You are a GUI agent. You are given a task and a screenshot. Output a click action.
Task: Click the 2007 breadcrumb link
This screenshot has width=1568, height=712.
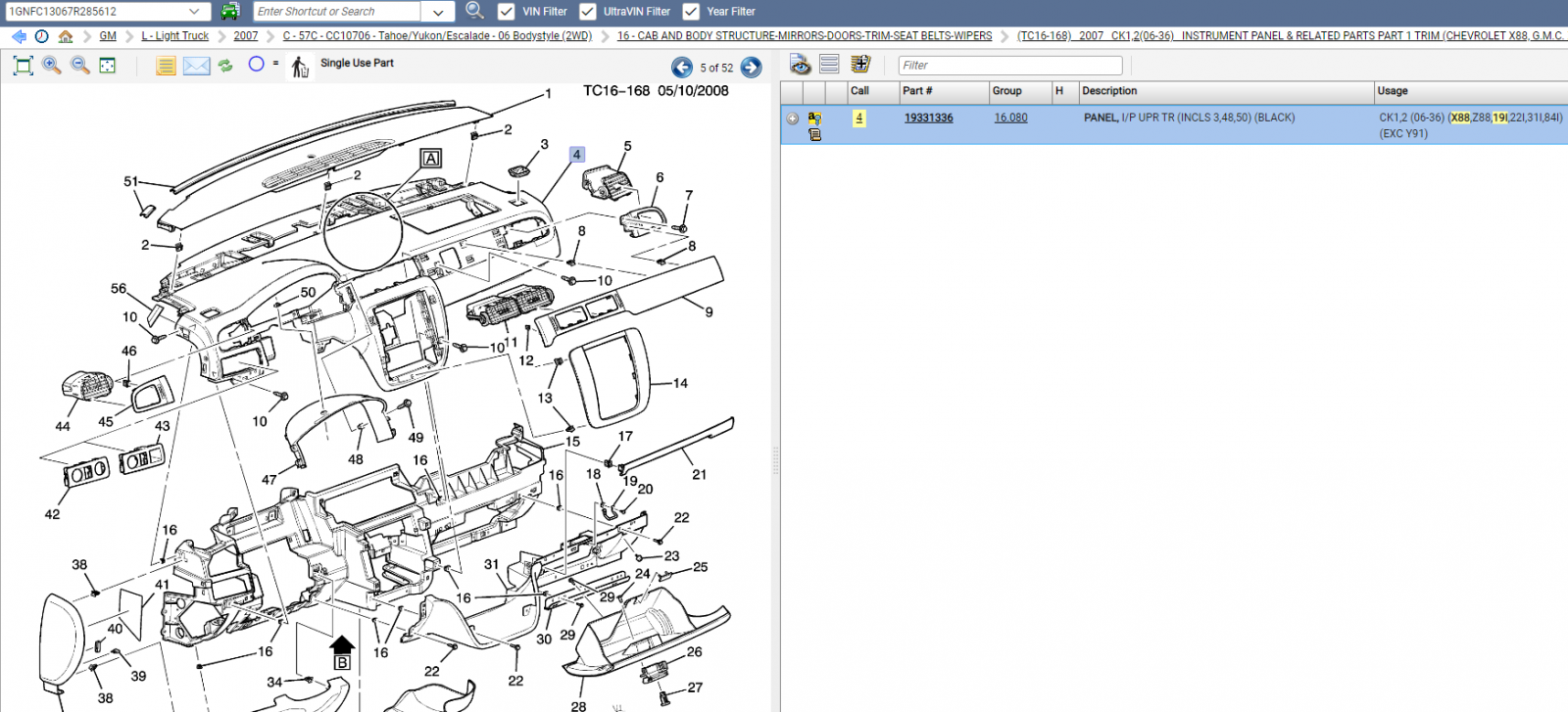246,36
